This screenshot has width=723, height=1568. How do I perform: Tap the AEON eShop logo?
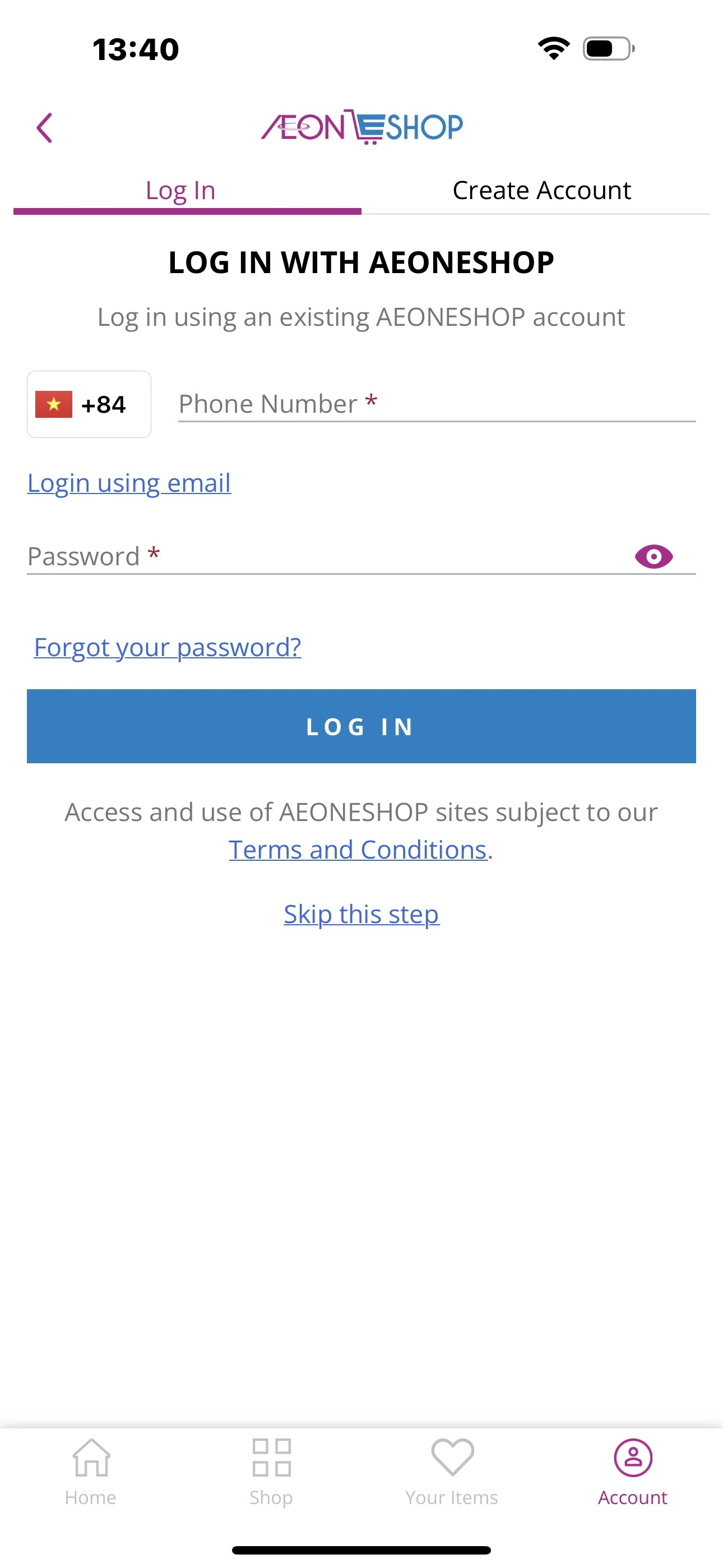pos(361,127)
